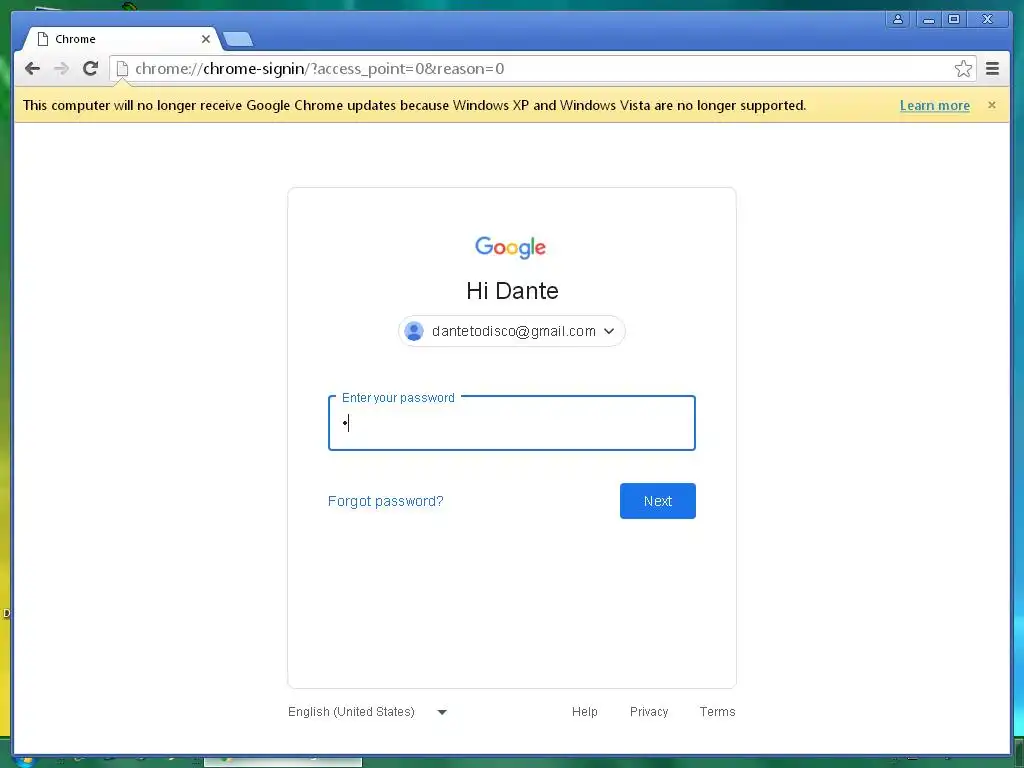This screenshot has width=1024, height=768.
Task: Click the page icon in the address bar
Action: pos(121,69)
